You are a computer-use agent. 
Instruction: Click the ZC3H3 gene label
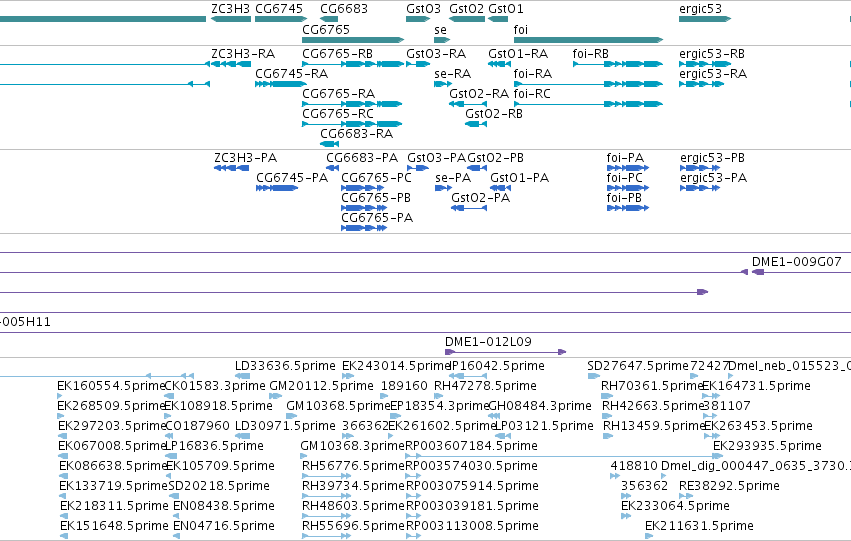point(231,9)
